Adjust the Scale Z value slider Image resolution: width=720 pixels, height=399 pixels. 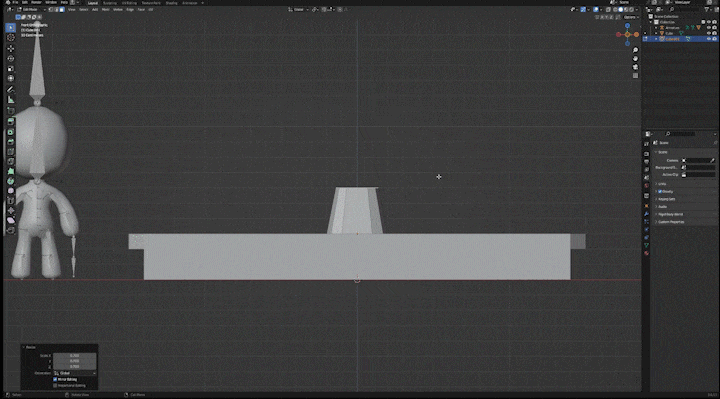(74, 366)
